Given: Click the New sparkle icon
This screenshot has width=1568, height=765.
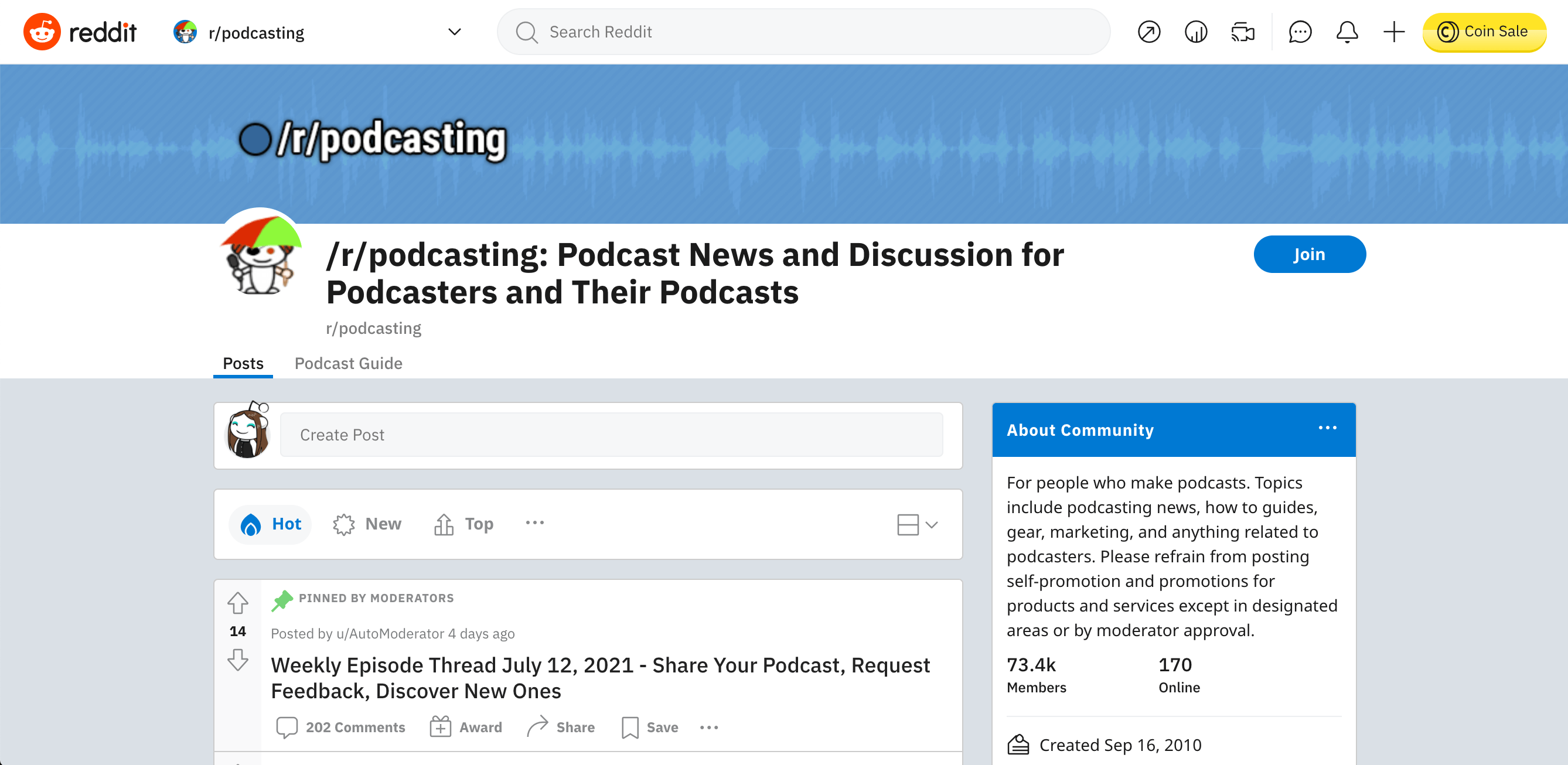Looking at the screenshot, I should [344, 525].
